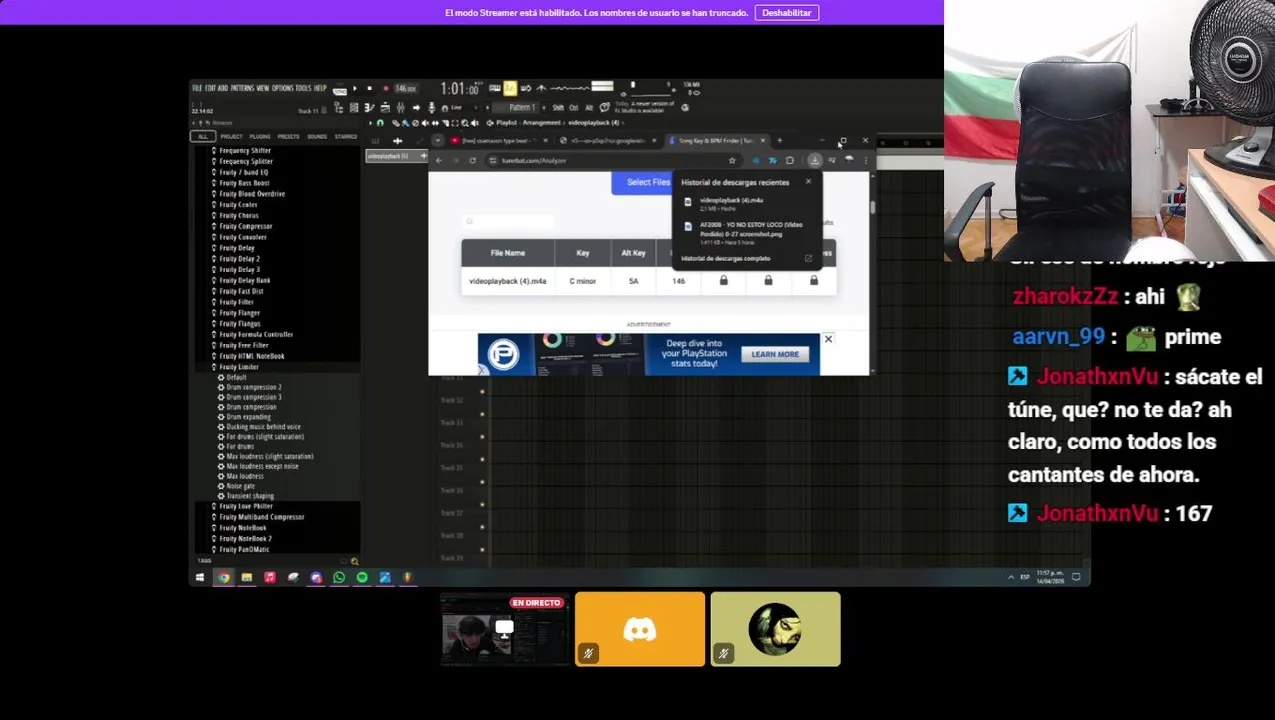The height and width of the screenshot is (720, 1275).
Task: Open the Pattern 1 selector dropdown
Action: tap(521, 107)
